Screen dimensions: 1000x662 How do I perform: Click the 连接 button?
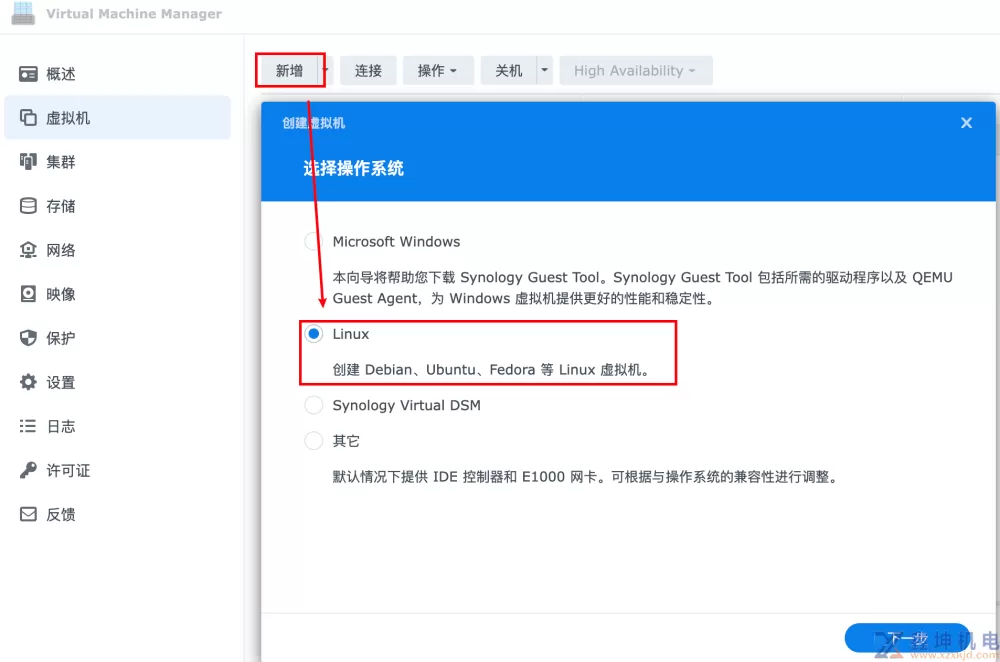[x=368, y=70]
